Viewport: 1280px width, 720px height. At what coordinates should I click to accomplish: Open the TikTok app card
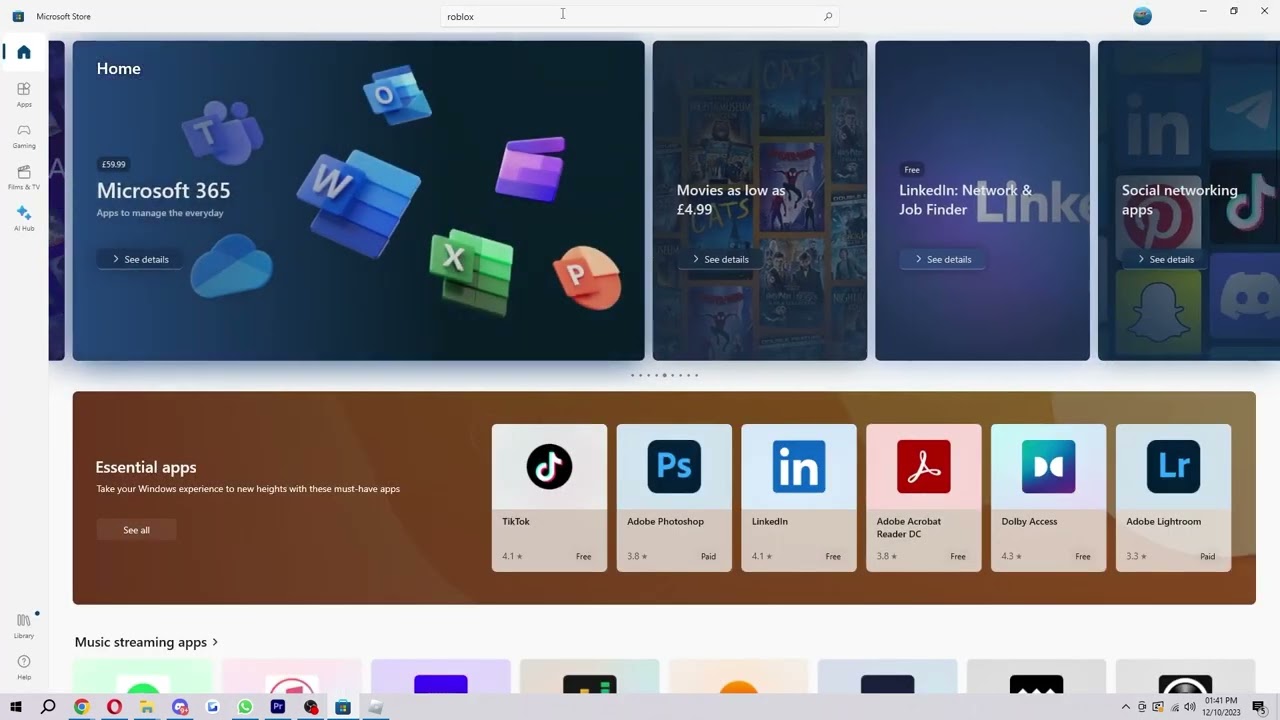(x=549, y=498)
